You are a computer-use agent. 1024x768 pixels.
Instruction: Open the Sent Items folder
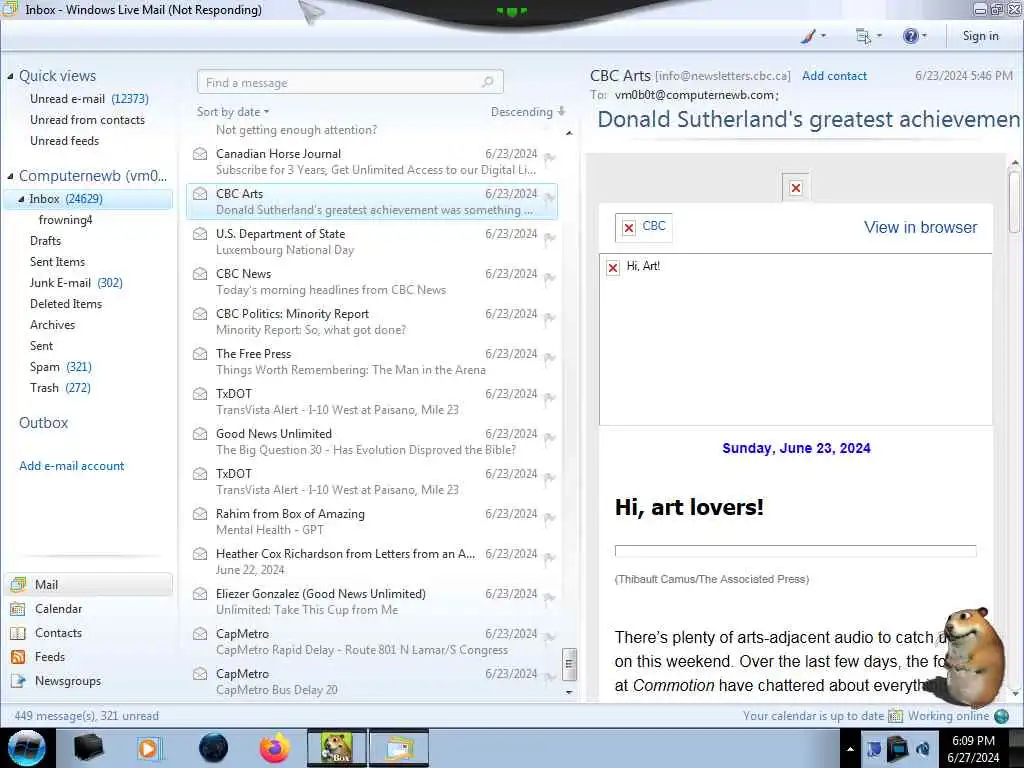tap(57, 262)
